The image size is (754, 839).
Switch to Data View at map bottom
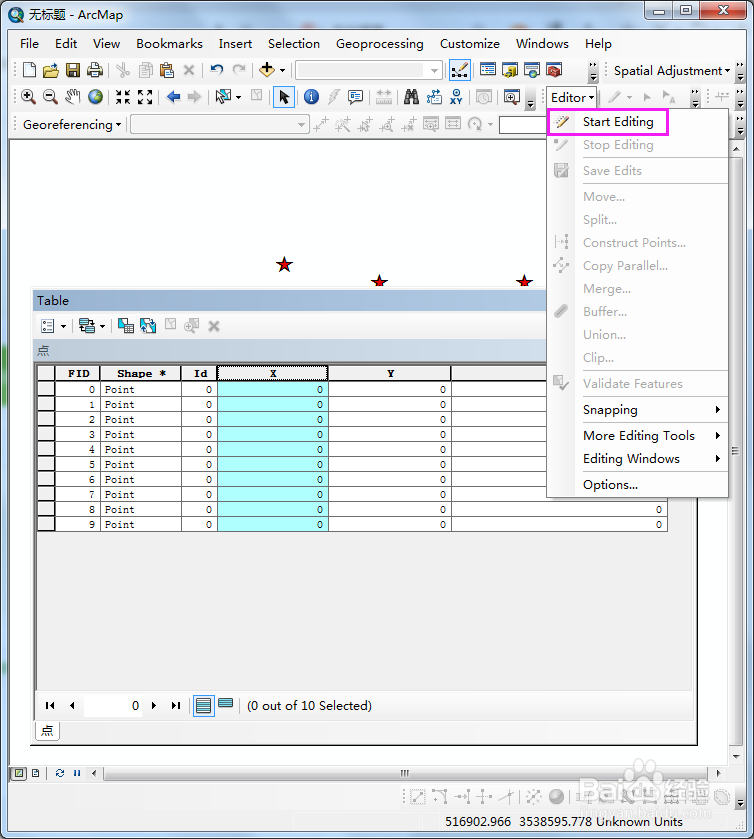pos(19,773)
